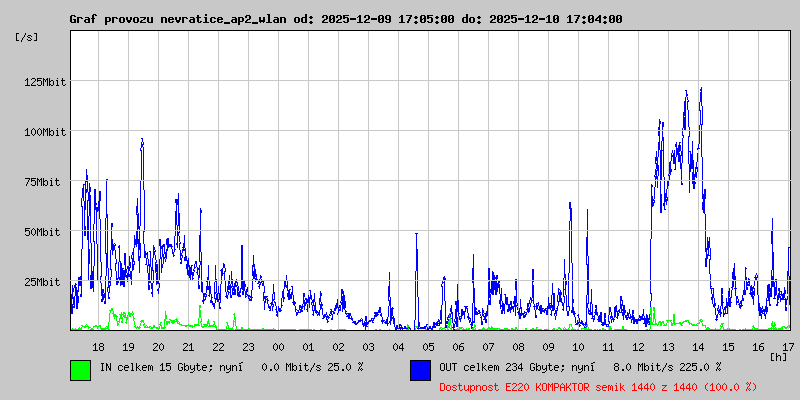Viewport: 800px width, 400px height.
Task: Click the start date '2025-12-09 17:05:00' in title
Action: click(x=388, y=19)
